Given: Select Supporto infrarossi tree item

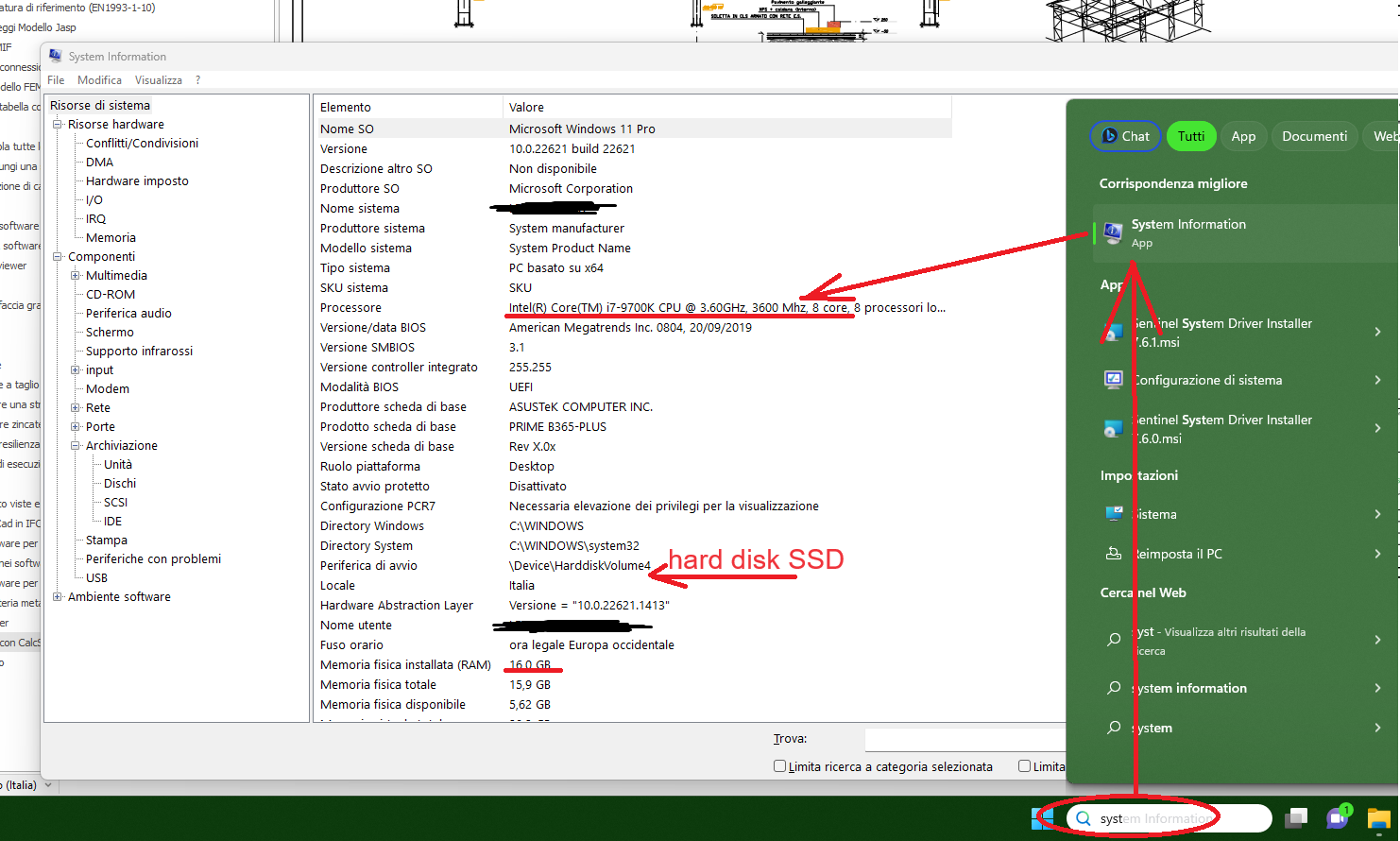Looking at the screenshot, I should pyautogui.click(x=139, y=352).
